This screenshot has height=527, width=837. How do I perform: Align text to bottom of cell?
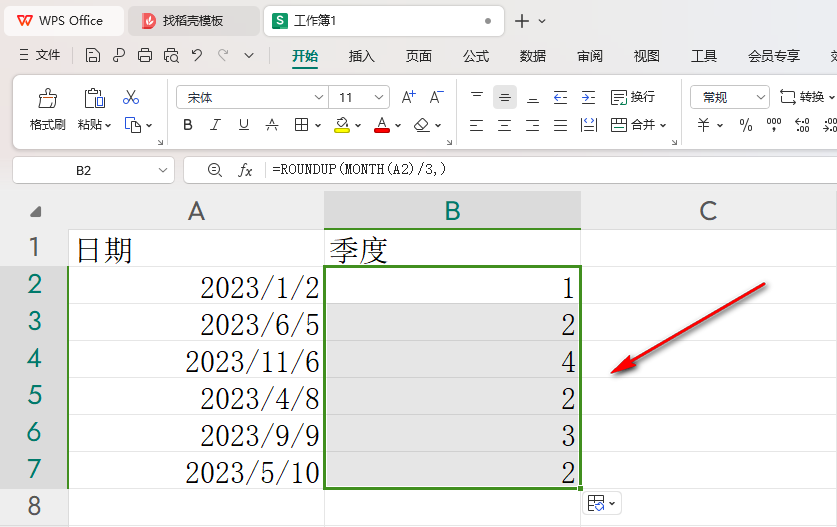tap(533, 97)
